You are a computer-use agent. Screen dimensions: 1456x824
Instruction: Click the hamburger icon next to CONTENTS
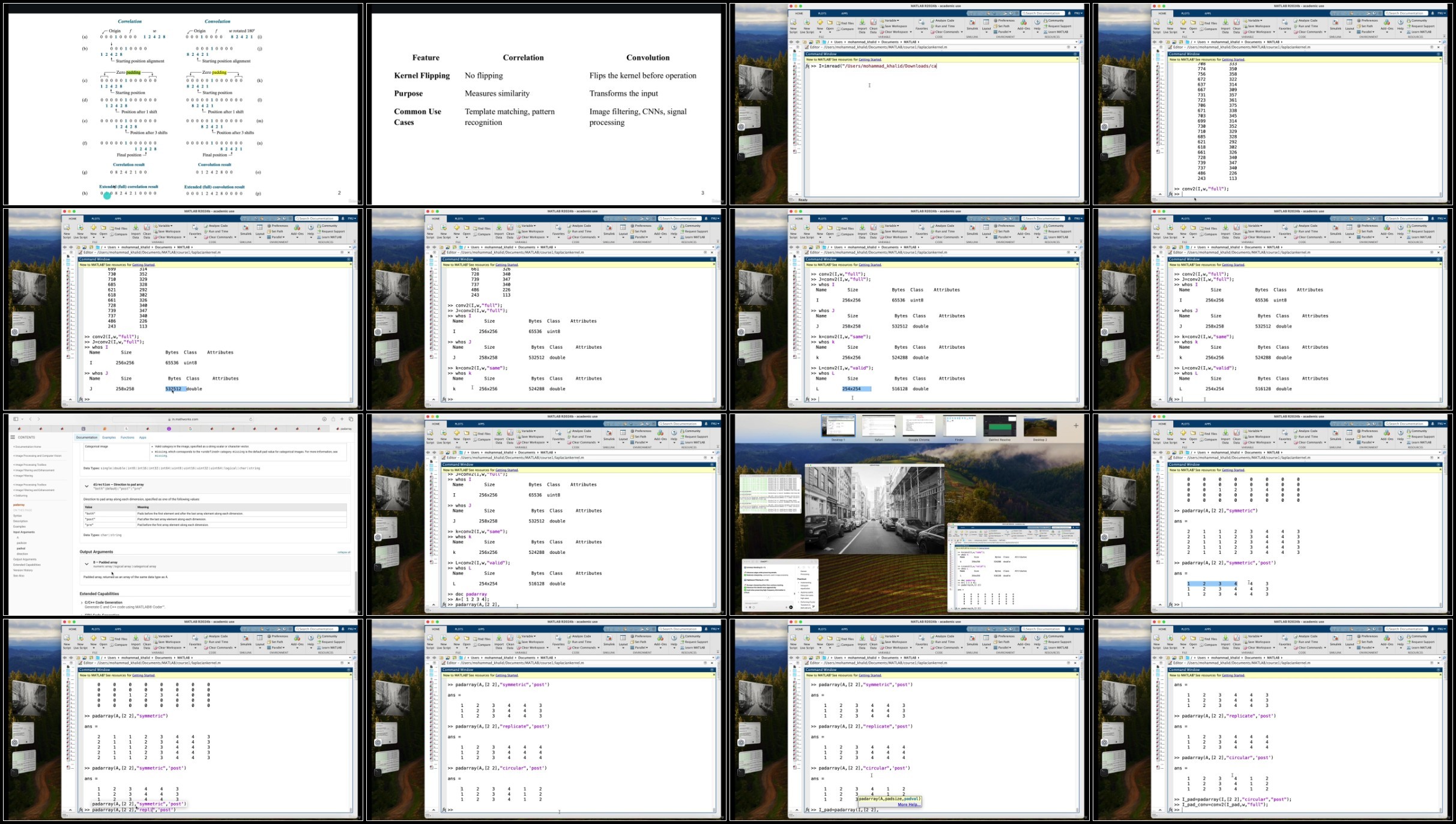click(13, 437)
